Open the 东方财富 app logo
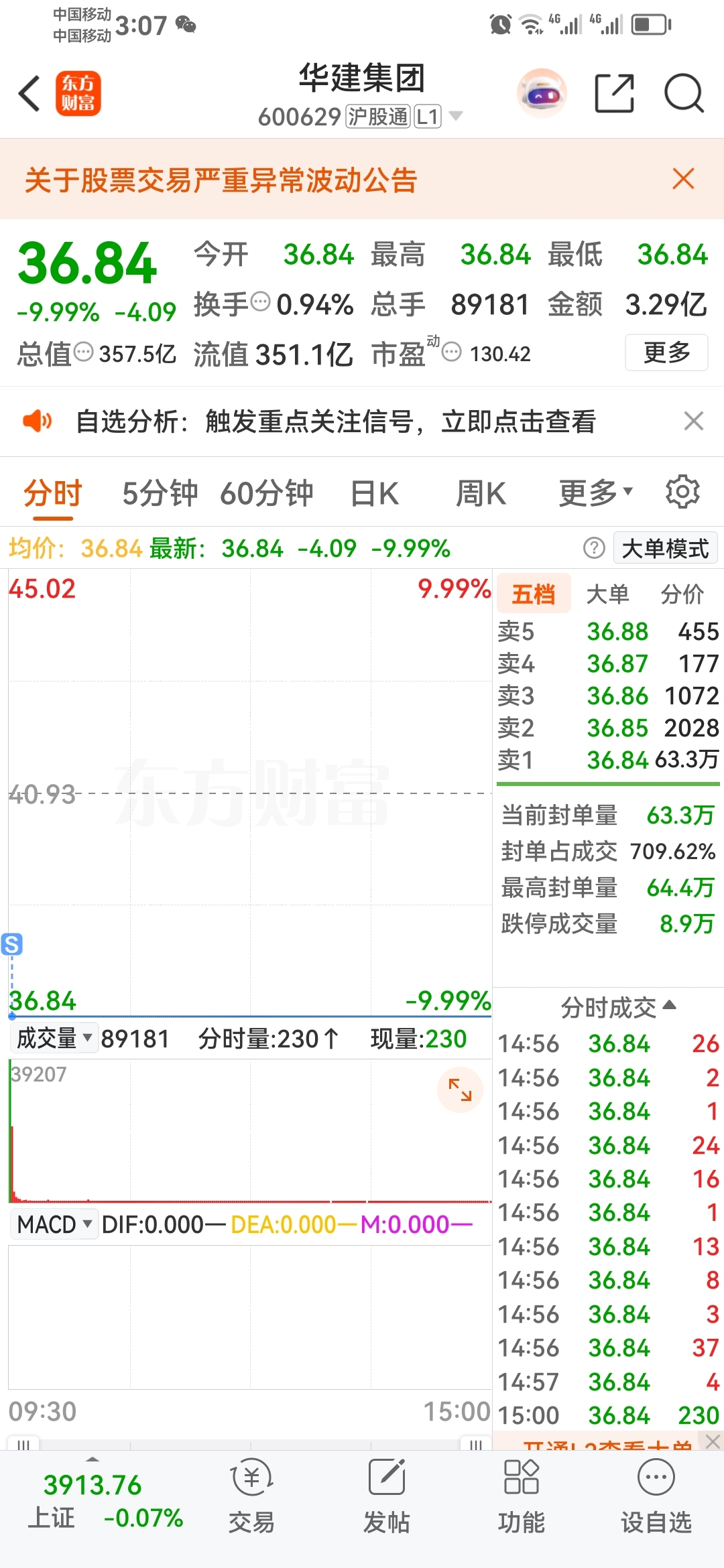The image size is (724, 1568). tap(78, 93)
